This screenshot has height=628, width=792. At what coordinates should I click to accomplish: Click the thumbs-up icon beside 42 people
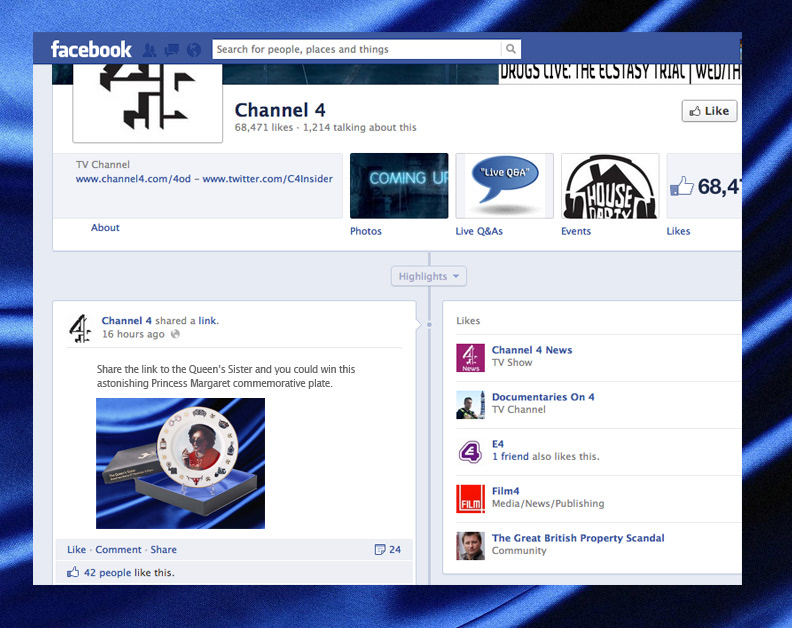pos(73,572)
